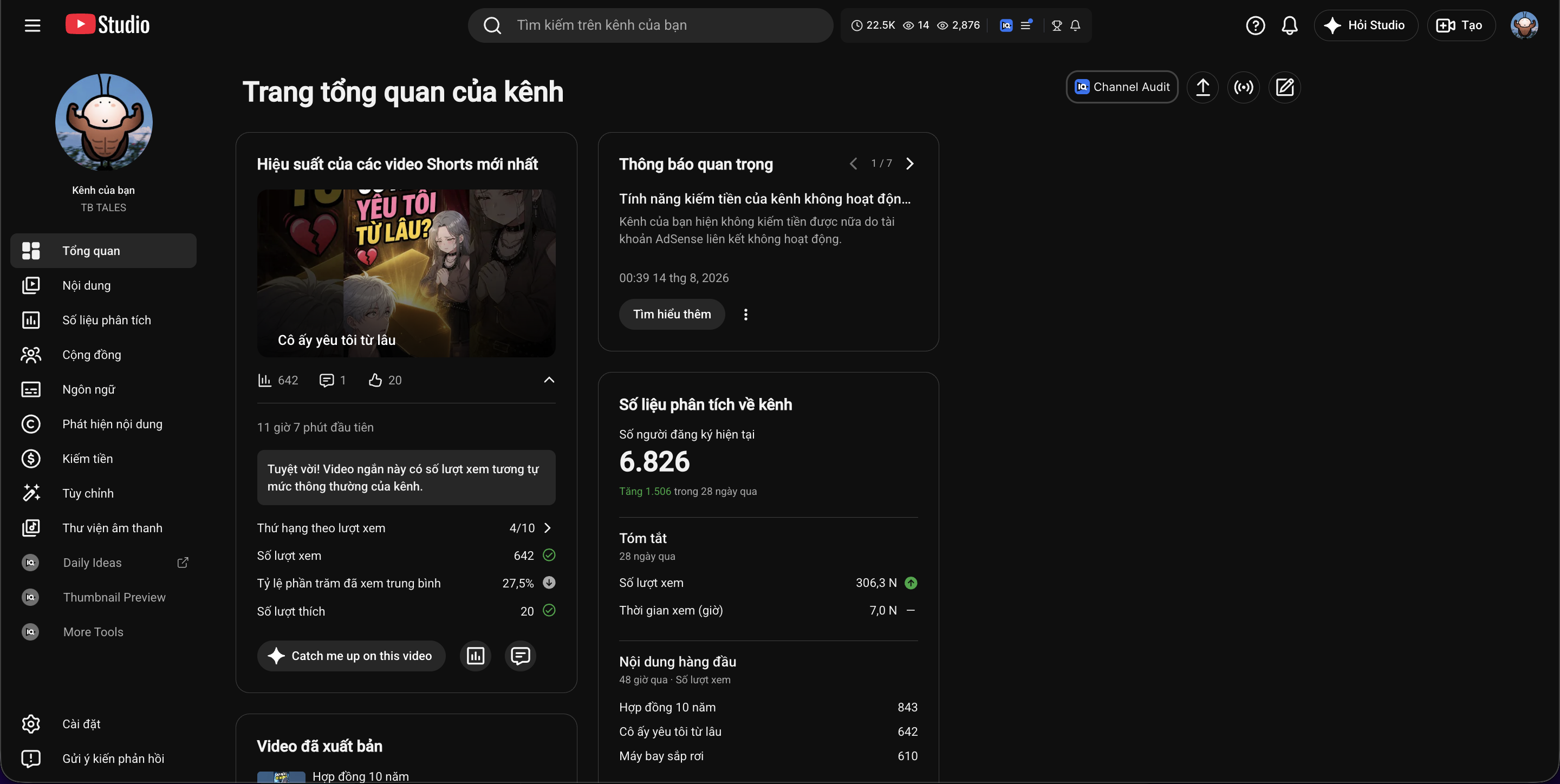Click the Tạo create button
The image size is (1560, 784).
pos(1461,25)
